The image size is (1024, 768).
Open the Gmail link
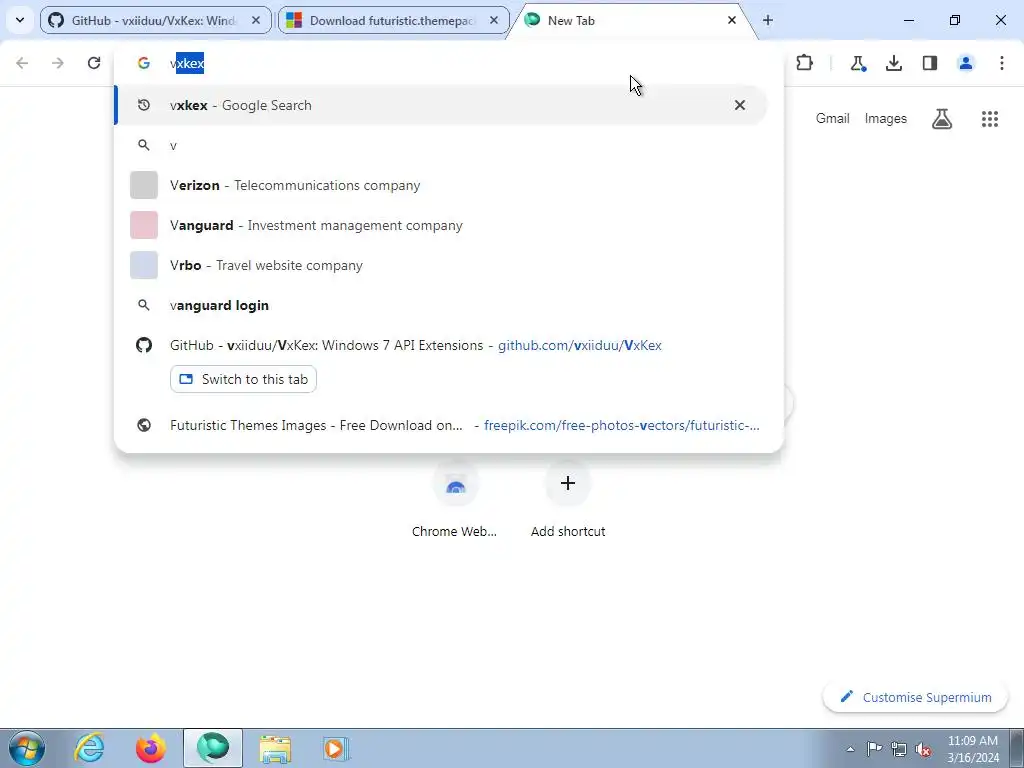[x=832, y=118]
